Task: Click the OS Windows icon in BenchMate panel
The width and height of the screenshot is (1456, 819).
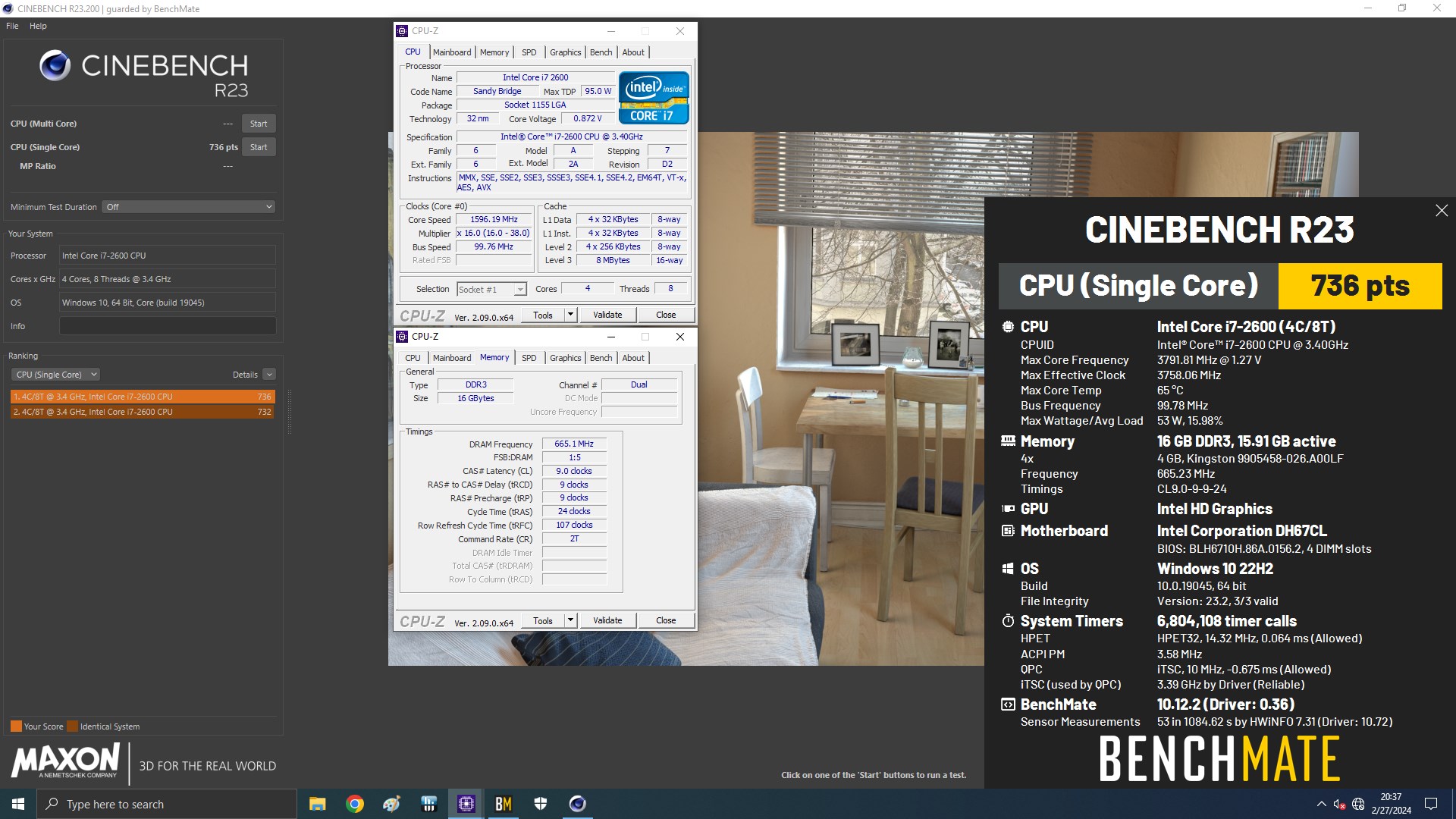Action: coord(1008,569)
